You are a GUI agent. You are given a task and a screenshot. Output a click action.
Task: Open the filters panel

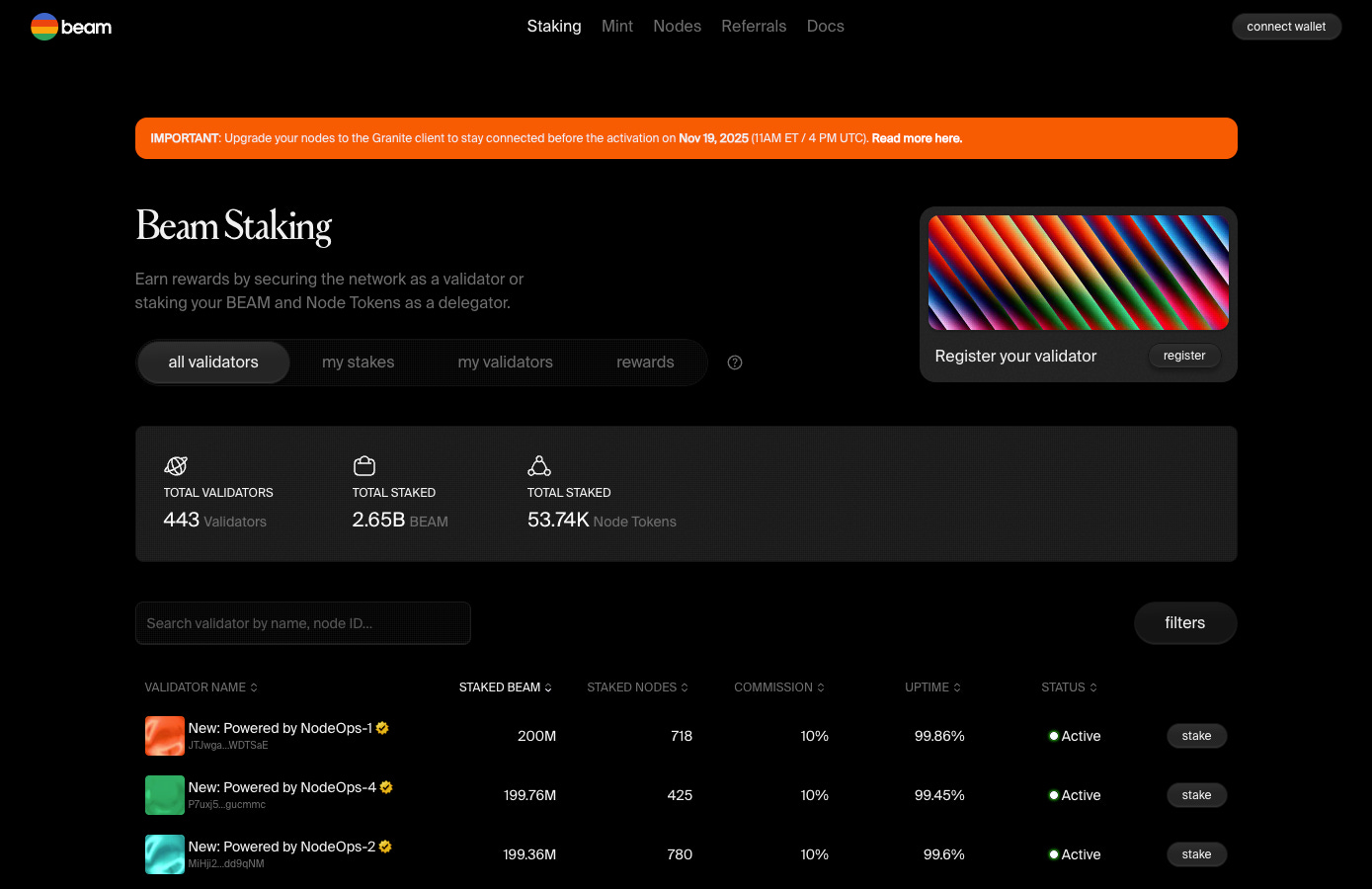point(1185,623)
